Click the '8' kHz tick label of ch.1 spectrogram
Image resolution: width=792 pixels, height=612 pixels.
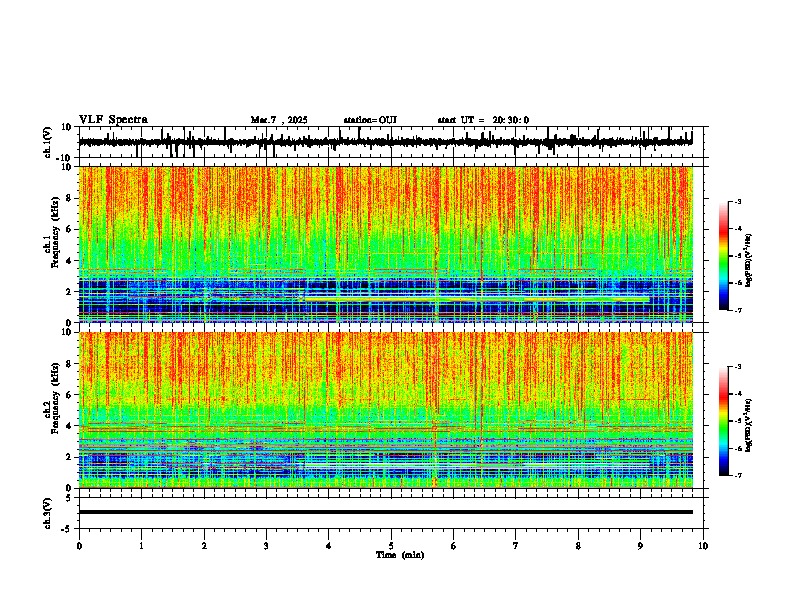click(70, 198)
